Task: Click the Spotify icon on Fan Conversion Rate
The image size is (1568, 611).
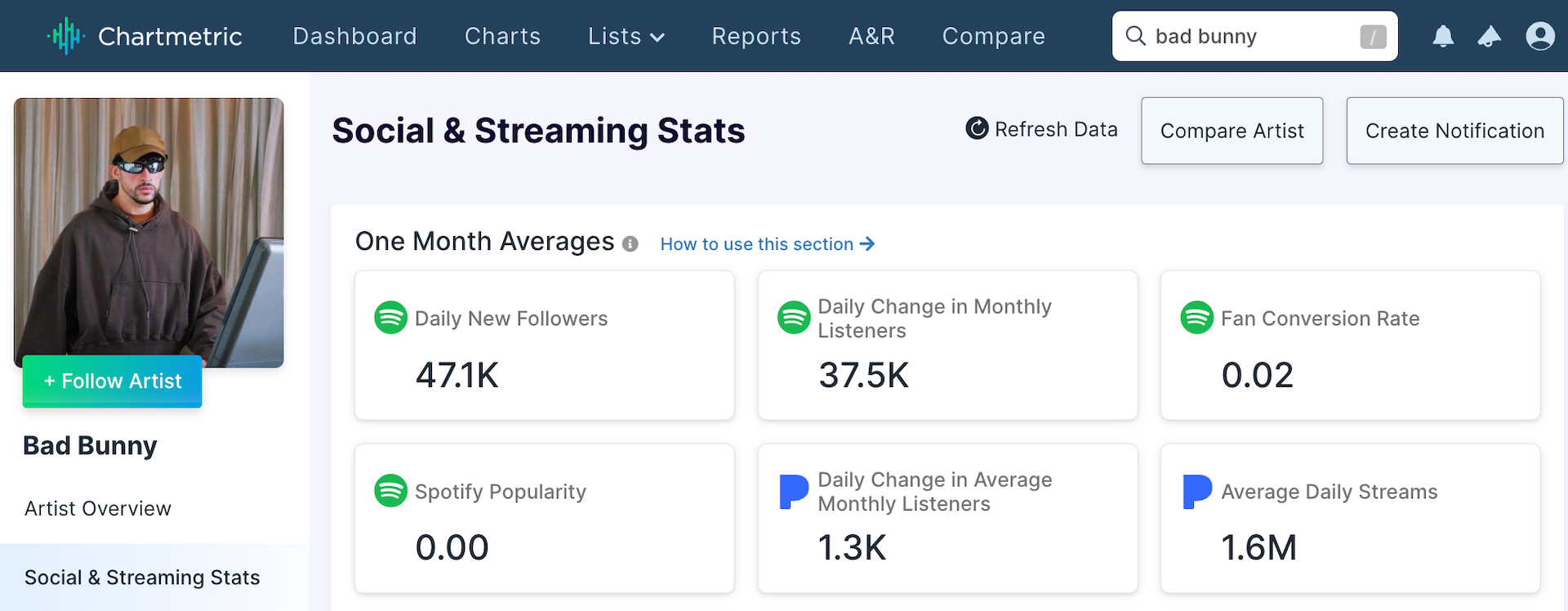Action: pyautogui.click(x=1196, y=318)
